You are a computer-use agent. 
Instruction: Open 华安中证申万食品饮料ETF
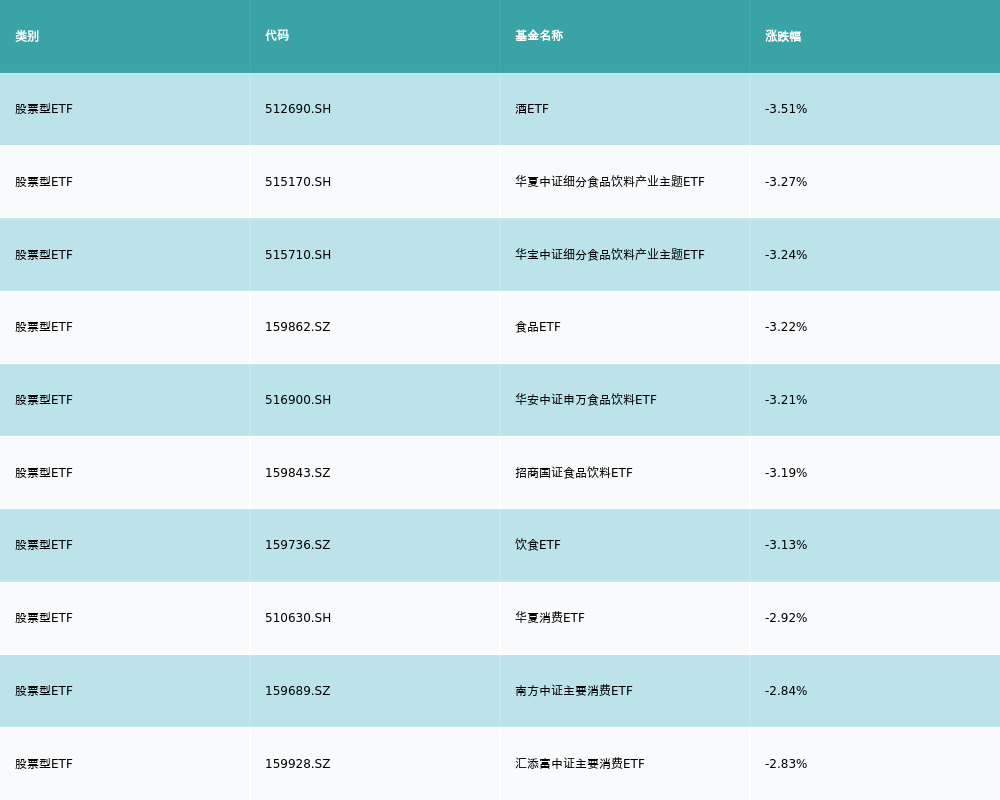[585, 400]
